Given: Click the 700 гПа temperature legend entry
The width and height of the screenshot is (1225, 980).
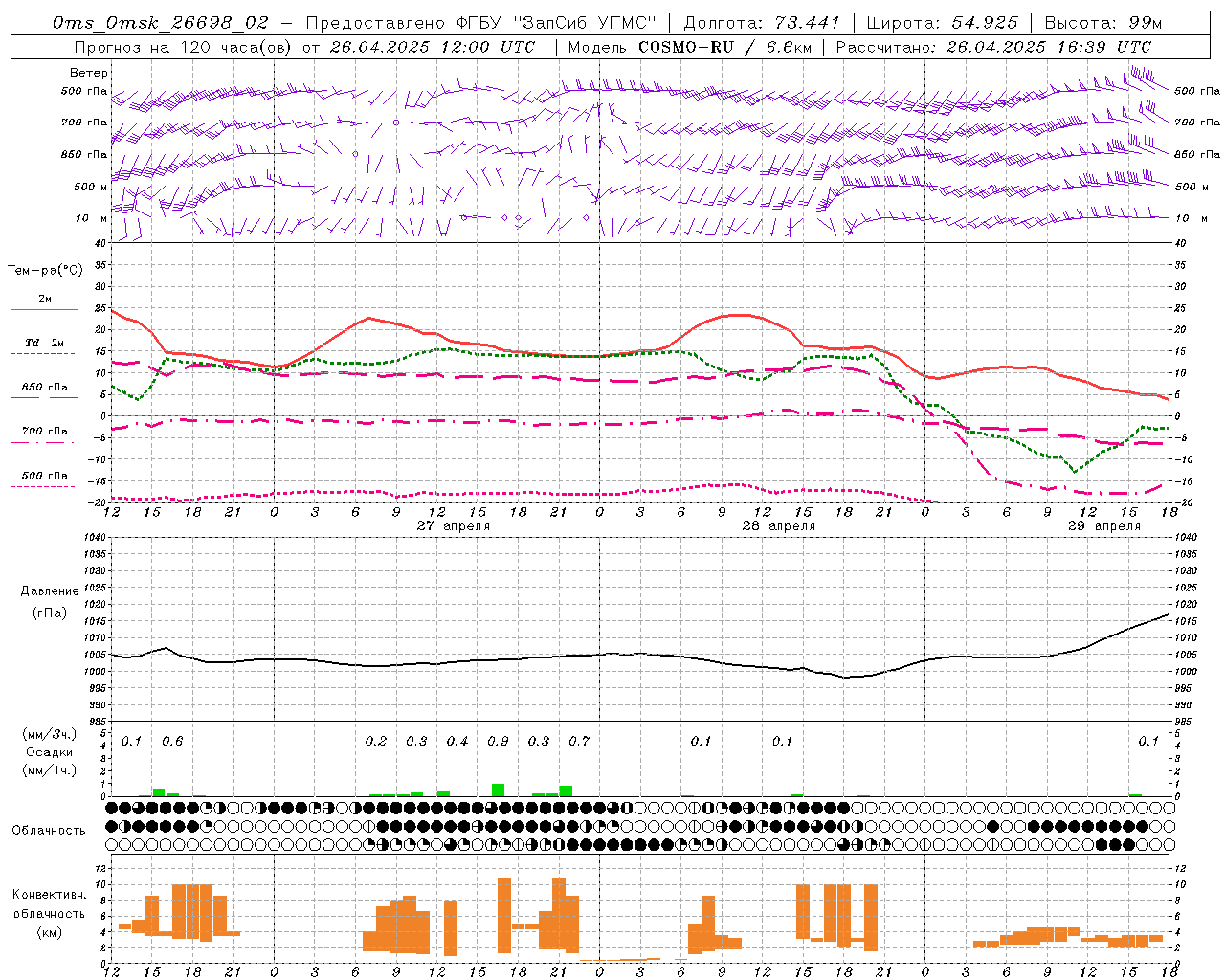Looking at the screenshot, I should click(x=45, y=434).
